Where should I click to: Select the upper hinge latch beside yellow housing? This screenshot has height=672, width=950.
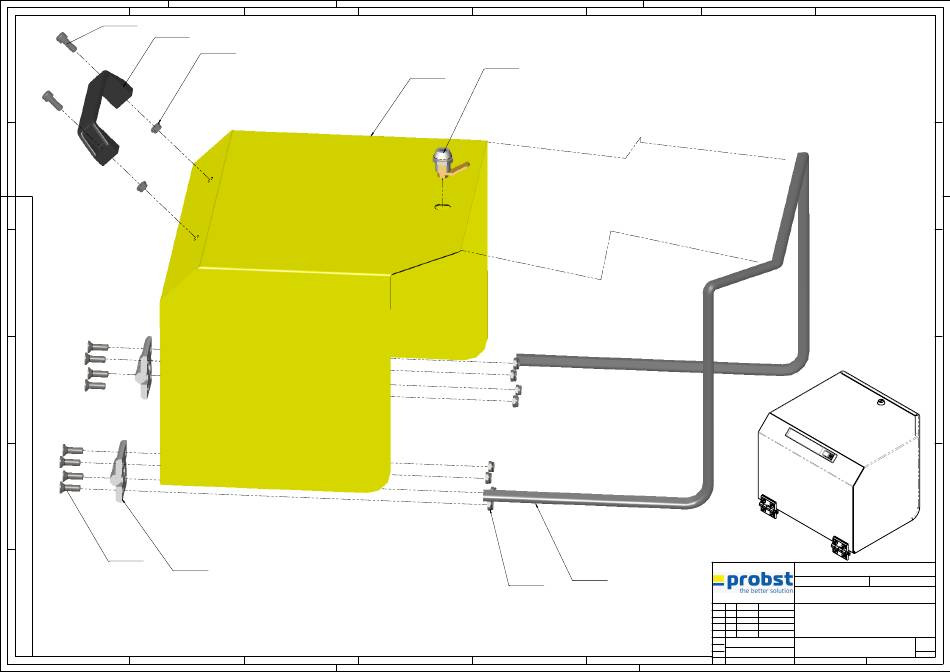[x=144, y=367]
